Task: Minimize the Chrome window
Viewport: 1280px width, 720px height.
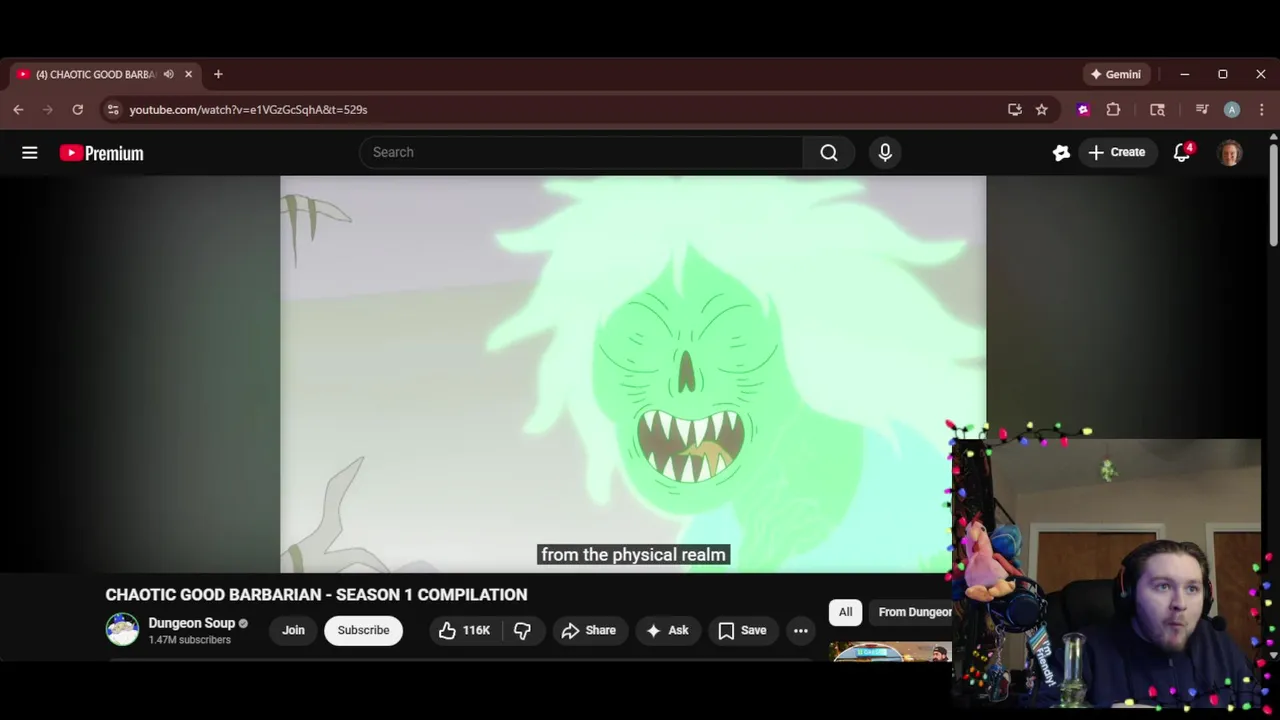Action: (x=1185, y=74)
